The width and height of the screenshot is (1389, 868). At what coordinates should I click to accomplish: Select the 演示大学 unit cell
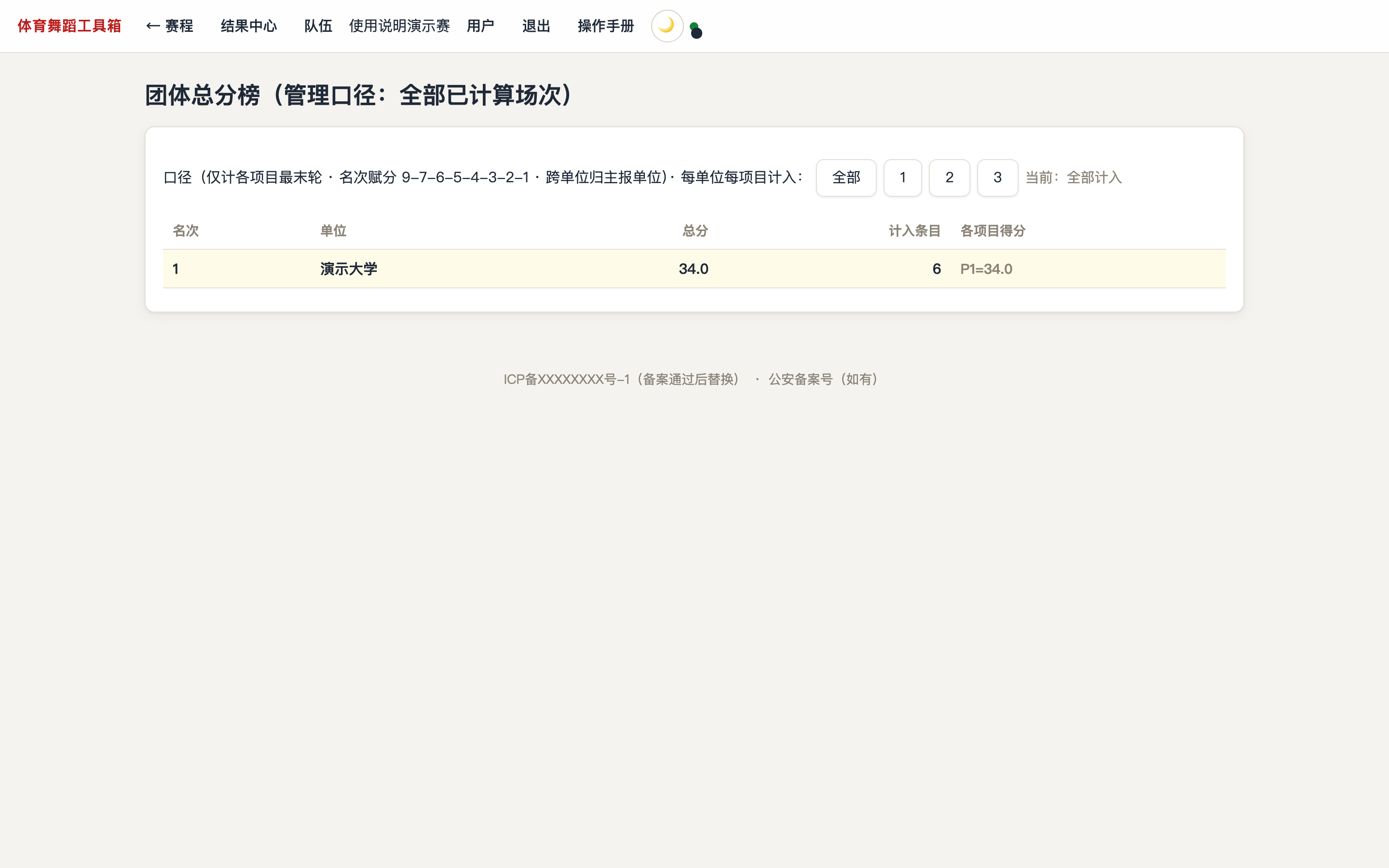348,269
